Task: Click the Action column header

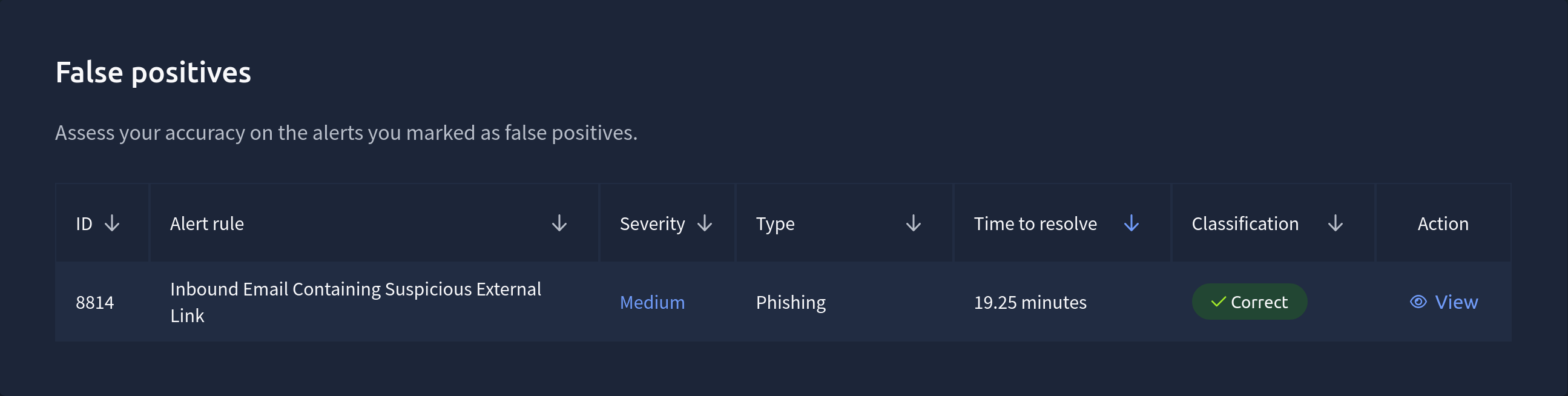Action: coord(1443,223)
